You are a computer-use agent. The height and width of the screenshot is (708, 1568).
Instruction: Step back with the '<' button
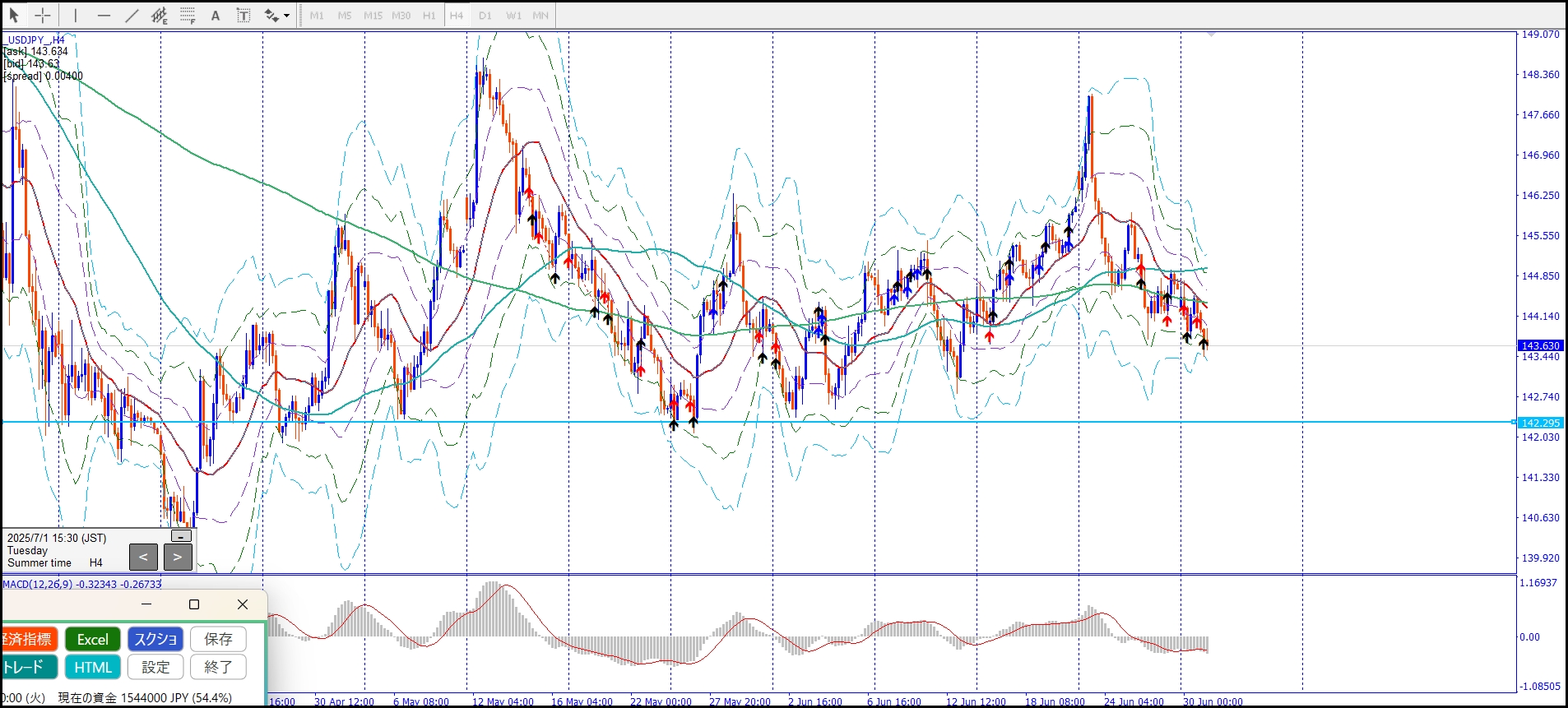tap(143, 557)
